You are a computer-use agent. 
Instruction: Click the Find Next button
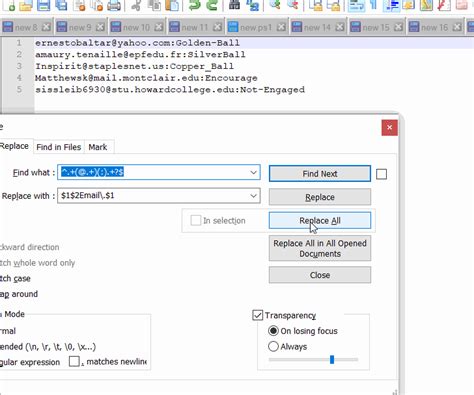coord(320,174)
